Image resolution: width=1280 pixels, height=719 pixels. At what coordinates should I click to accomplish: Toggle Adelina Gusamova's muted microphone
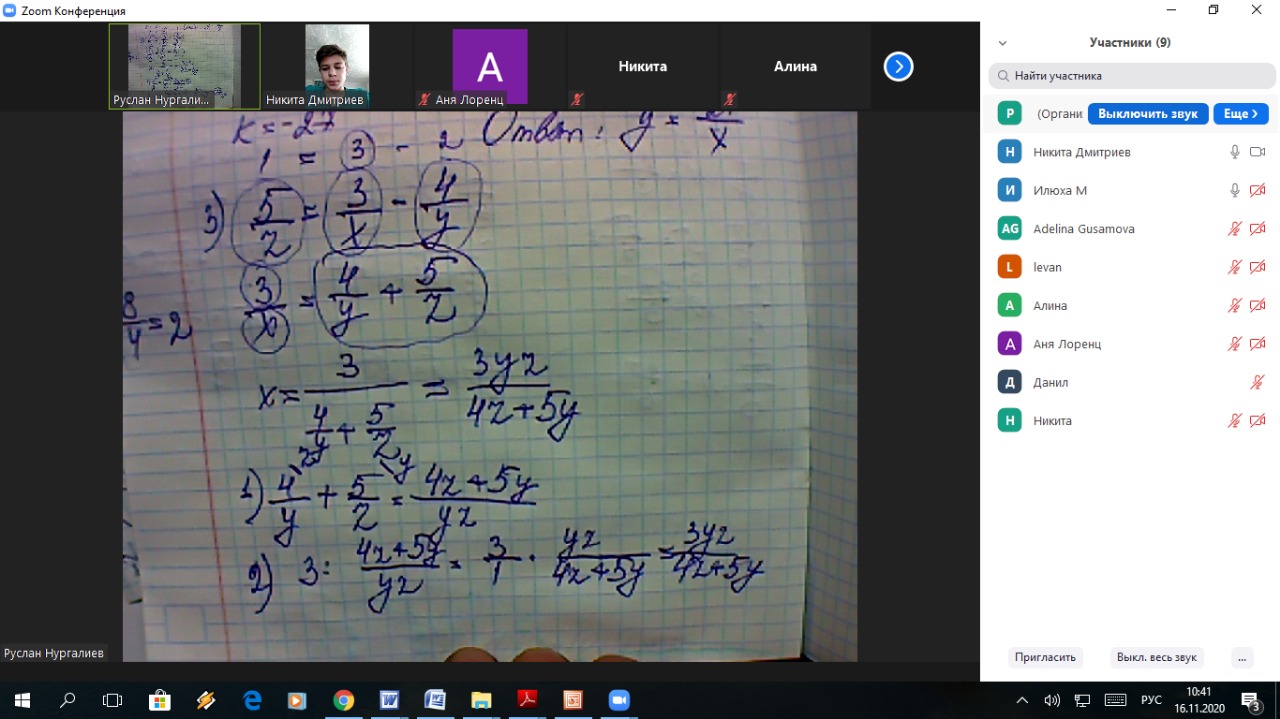click(1235, 229)
